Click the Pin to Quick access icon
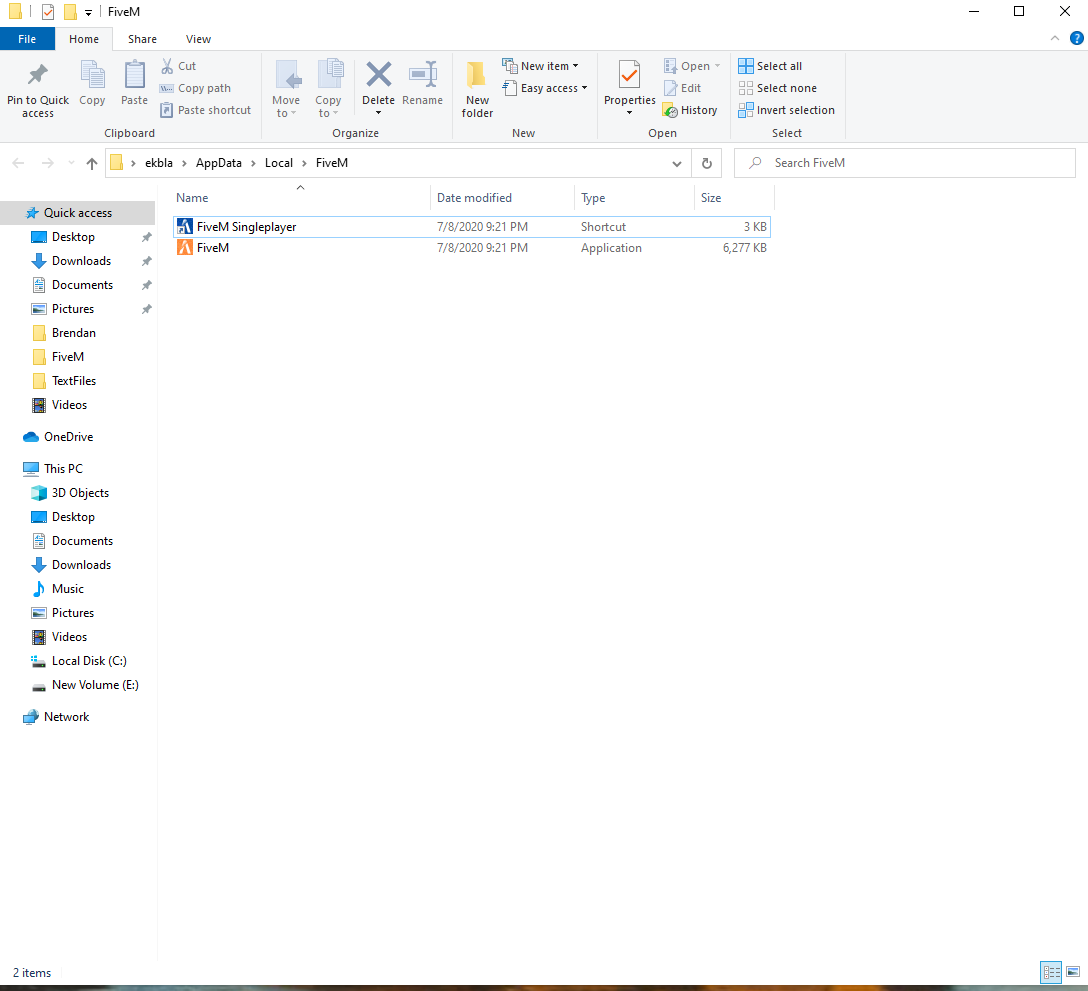 pyautogui.click(x=37, y=76)
